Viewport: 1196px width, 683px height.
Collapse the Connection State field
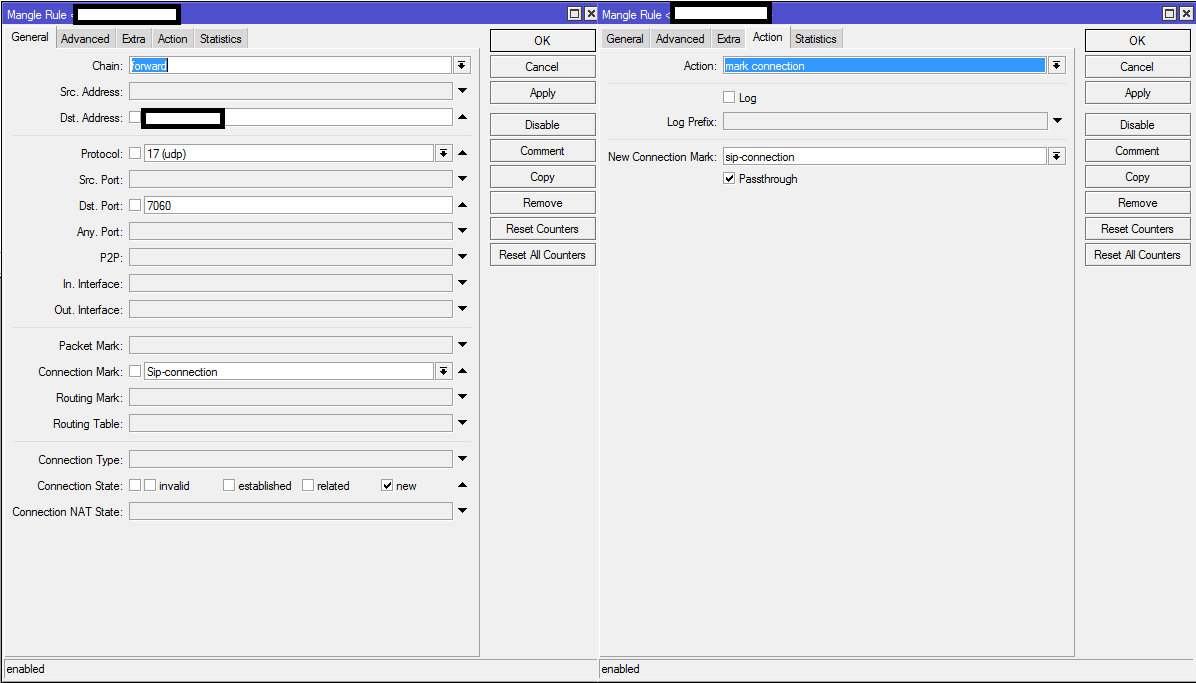pyautogui.click(x=462, y=485)
